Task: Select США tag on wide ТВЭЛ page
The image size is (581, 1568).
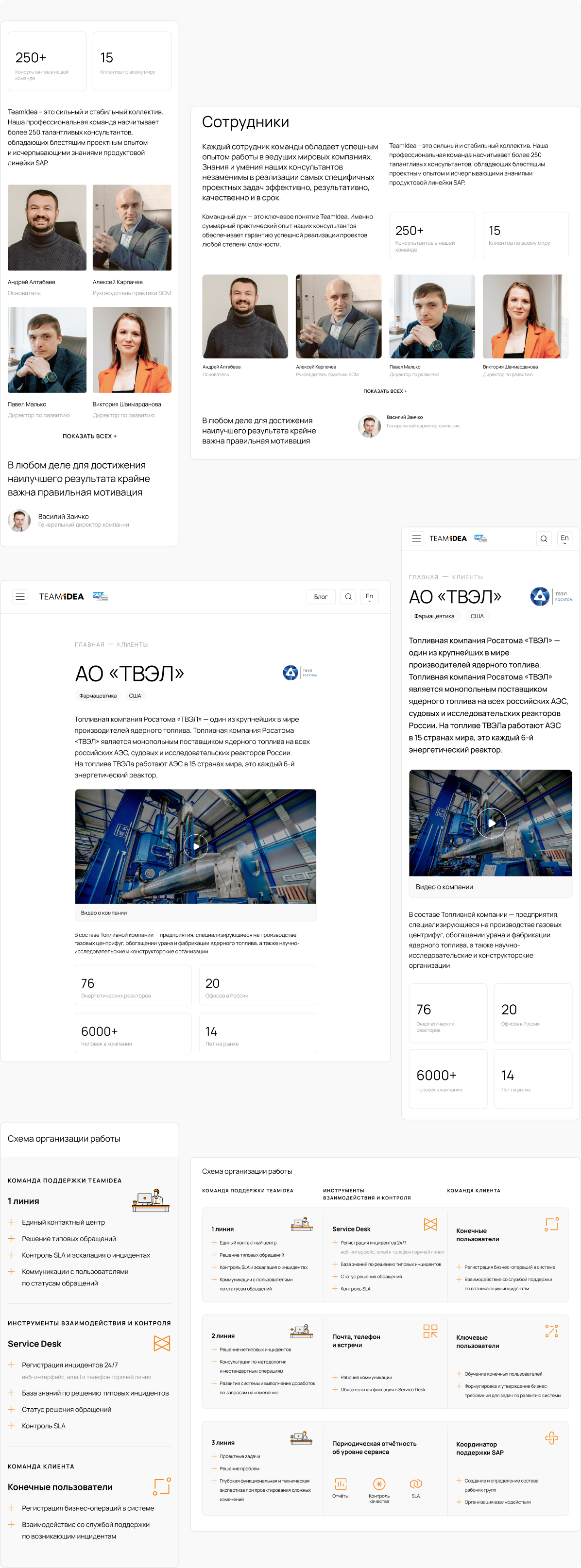Action: click(x=135, y=696)
